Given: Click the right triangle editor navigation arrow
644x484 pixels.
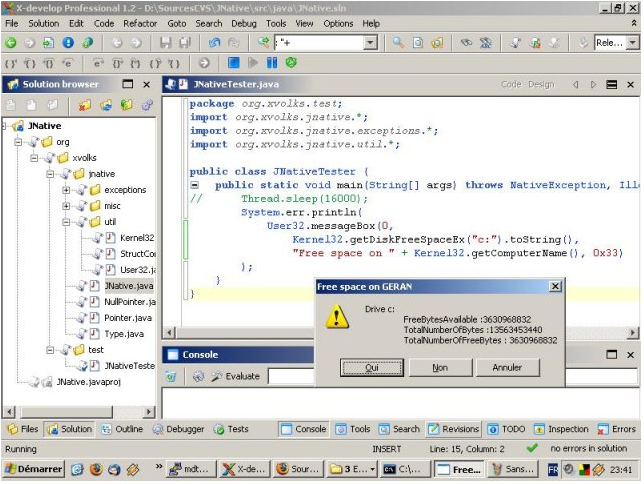Looking at the screenshot, I should [593, 85].
